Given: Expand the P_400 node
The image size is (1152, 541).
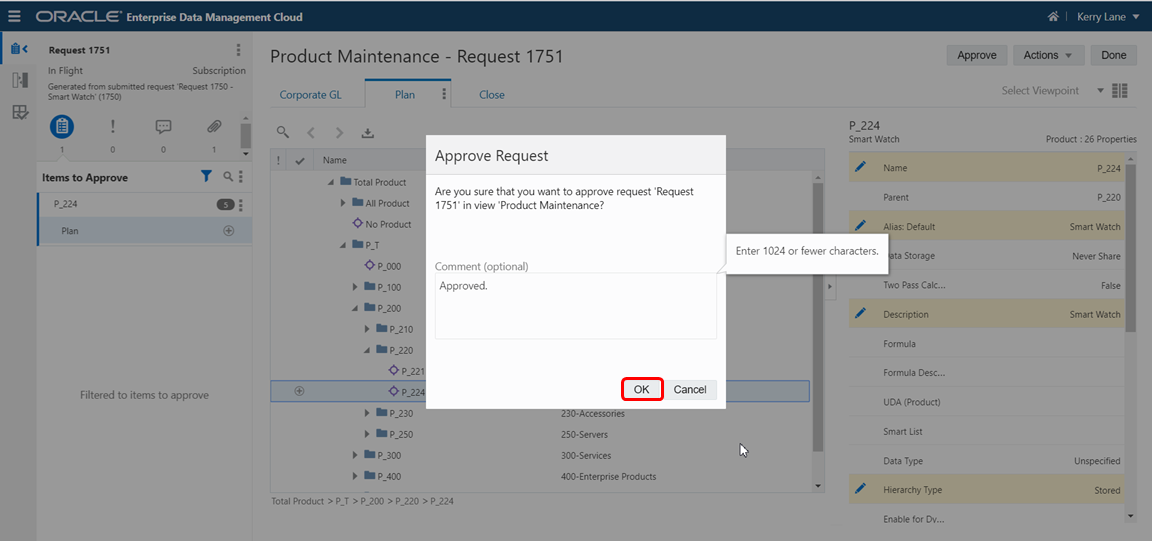Looking at the screenshot, I should (356, 476).
